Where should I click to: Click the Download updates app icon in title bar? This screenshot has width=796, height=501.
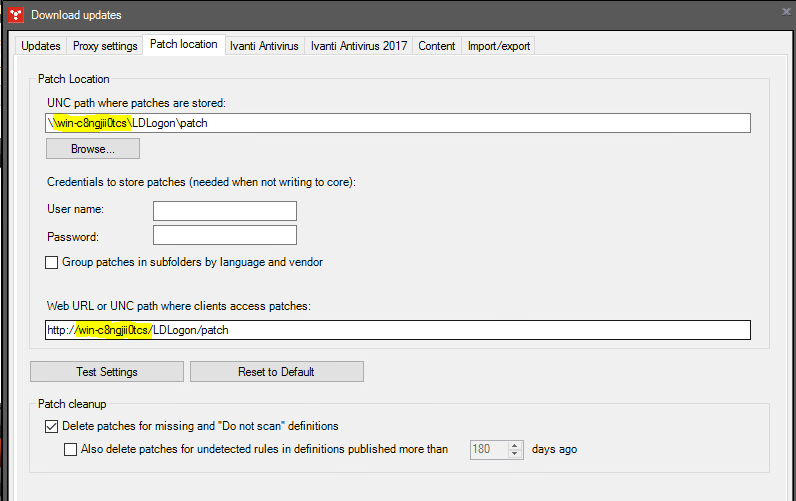(16, 15)
